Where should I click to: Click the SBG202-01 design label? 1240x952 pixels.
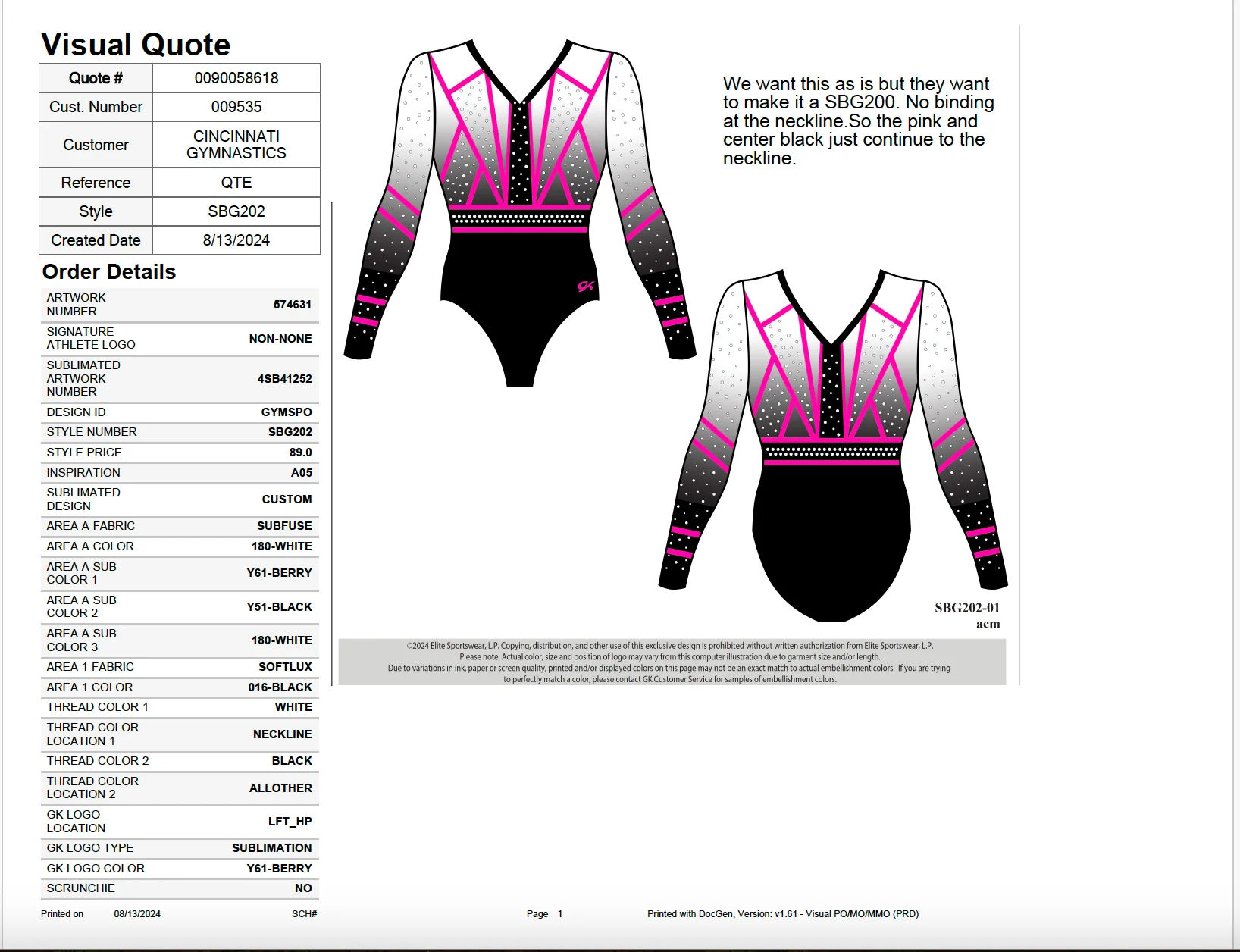(966, 607)
